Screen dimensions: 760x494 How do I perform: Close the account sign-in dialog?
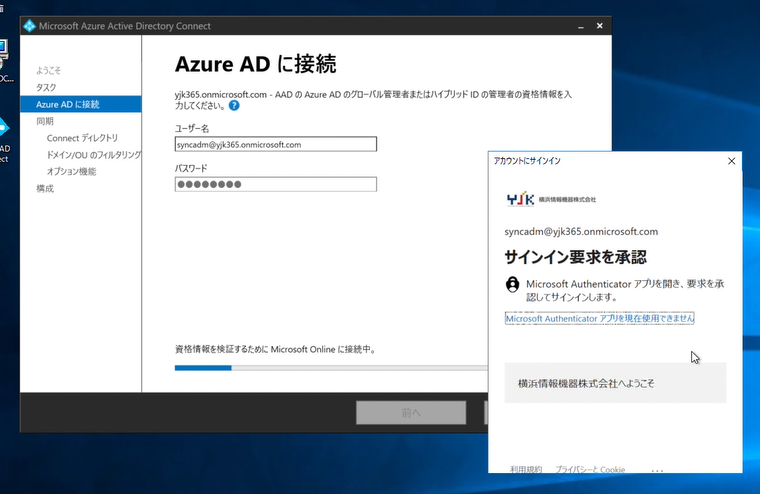[x=731, y=161]
